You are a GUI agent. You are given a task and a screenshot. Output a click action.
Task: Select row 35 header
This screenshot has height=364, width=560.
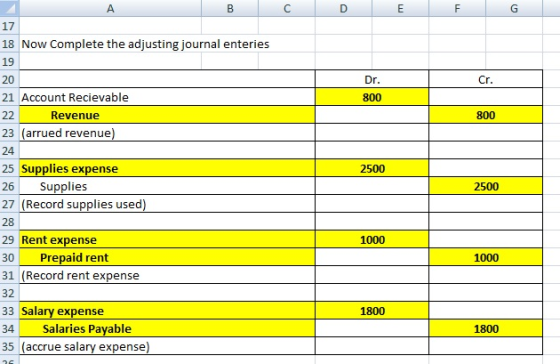(9, 346)
